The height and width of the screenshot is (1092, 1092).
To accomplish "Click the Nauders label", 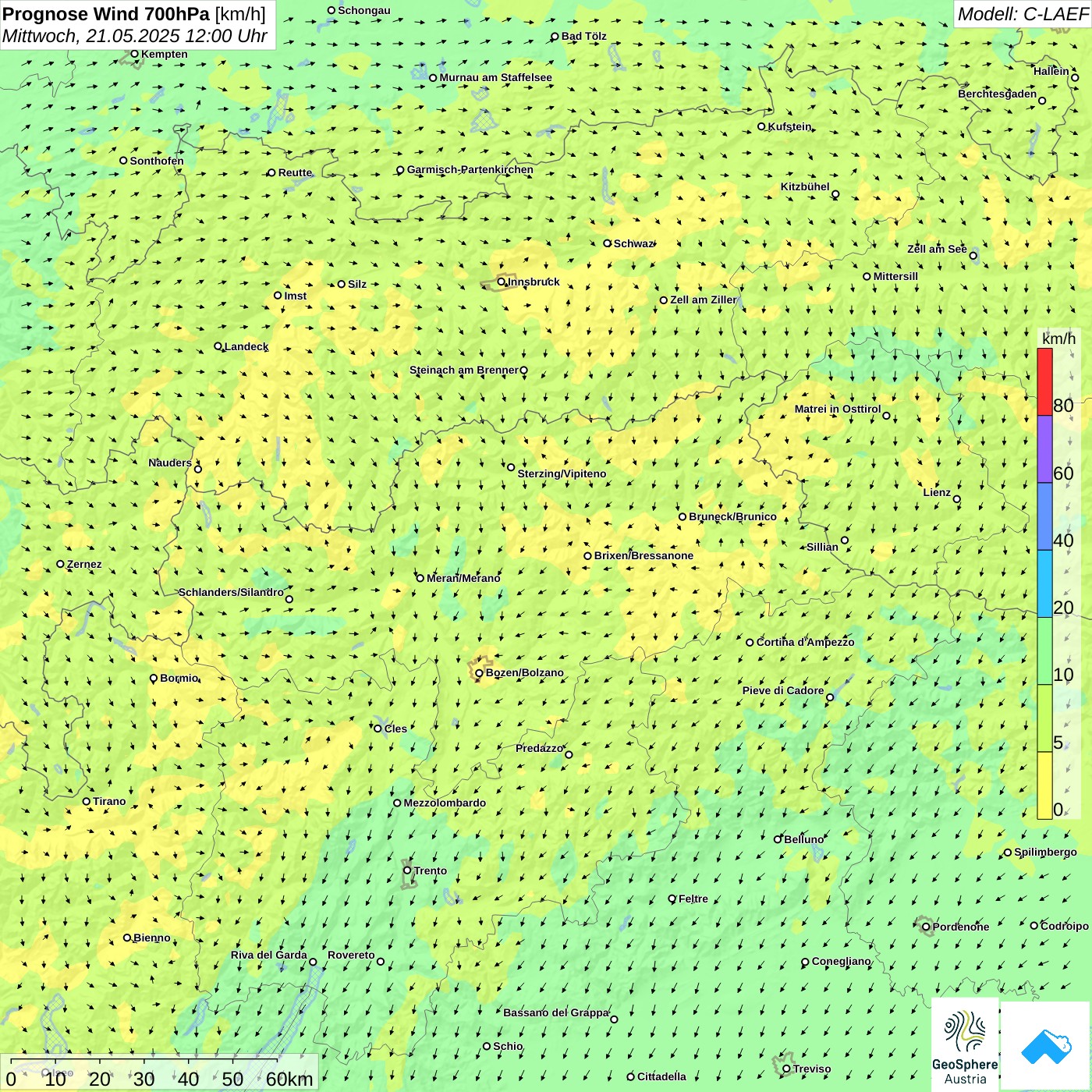I will tap(170, 463).
